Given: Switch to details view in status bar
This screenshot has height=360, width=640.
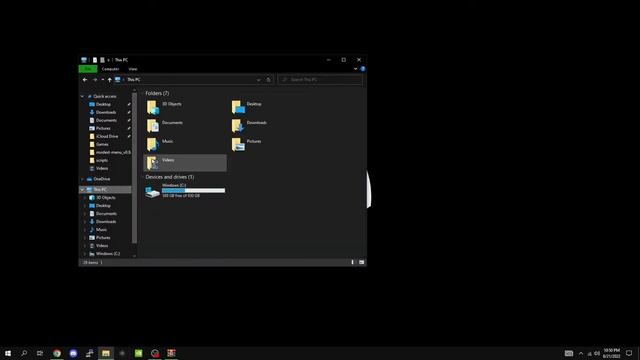Looking at the screenshot, I should (353, 262).
